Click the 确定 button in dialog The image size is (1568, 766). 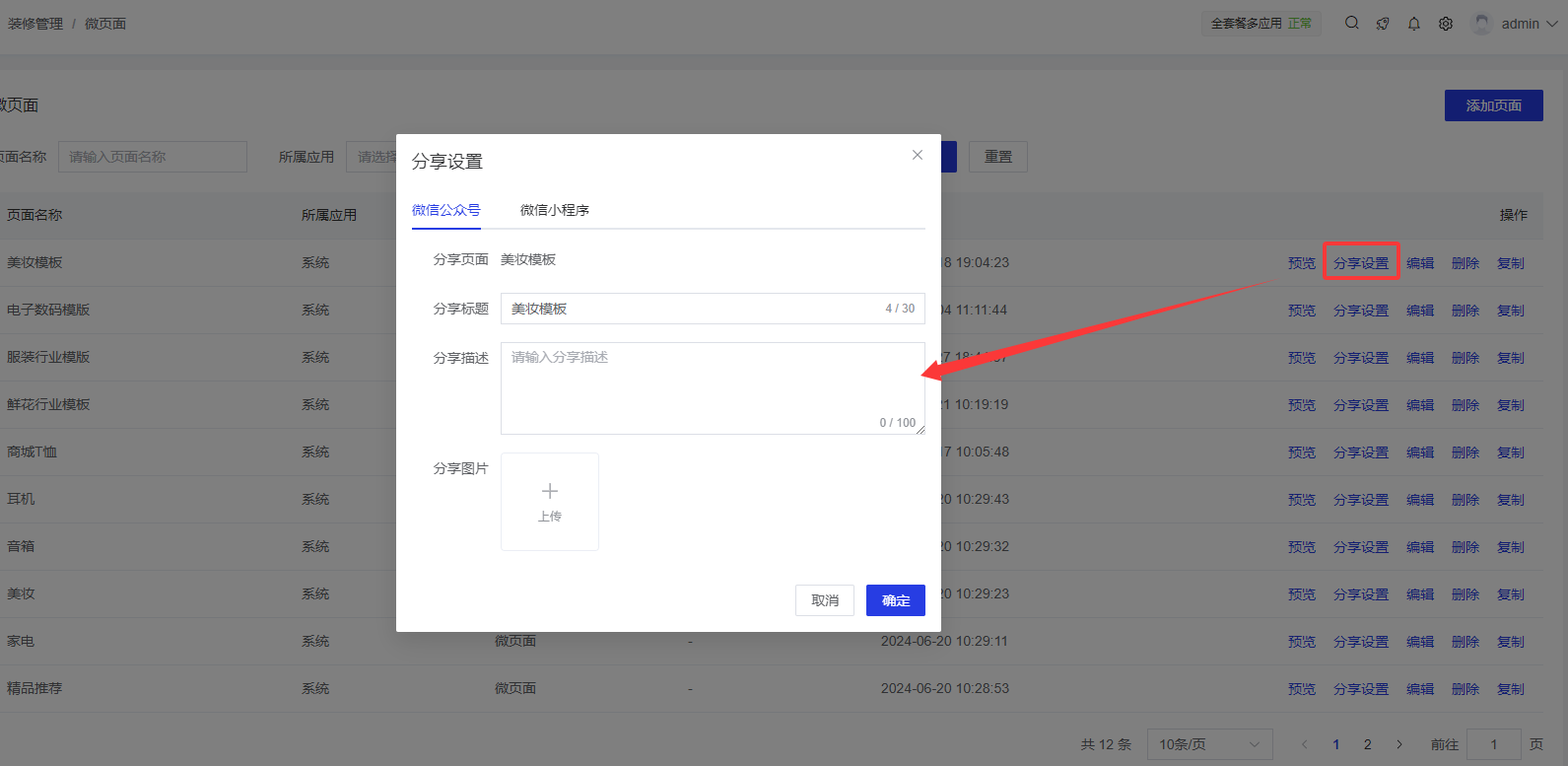(x=895, y=600)
